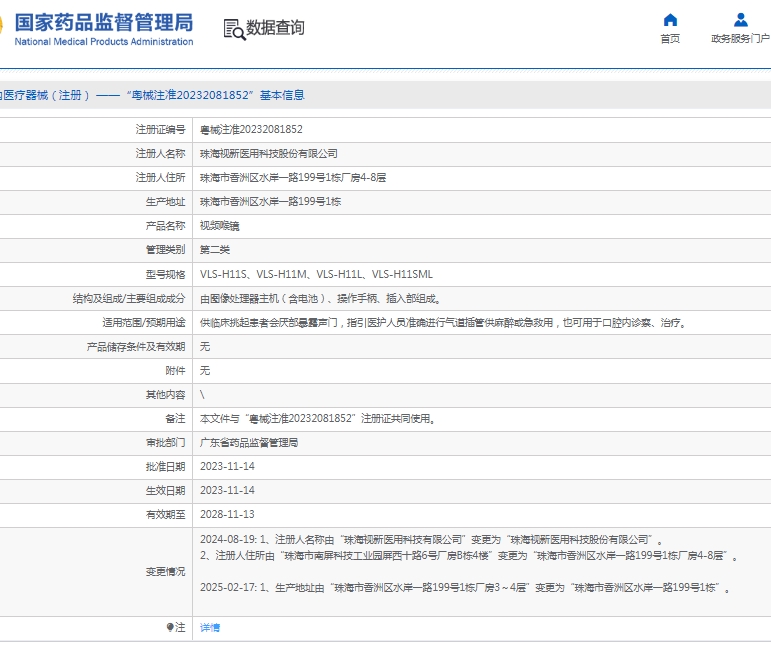This screenshot has height=649, width=771.
Task: Select effective date in 生效日期 row
Action: tap(227, 491)
